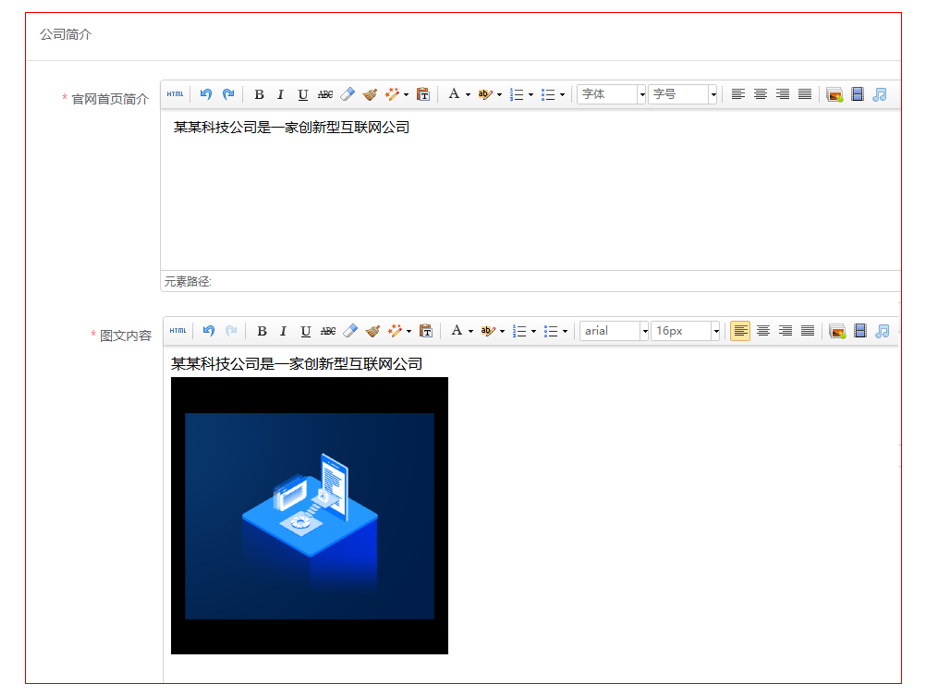
Task: Toggle italic in 官网首页简介 editor
Action: point(281,94)
